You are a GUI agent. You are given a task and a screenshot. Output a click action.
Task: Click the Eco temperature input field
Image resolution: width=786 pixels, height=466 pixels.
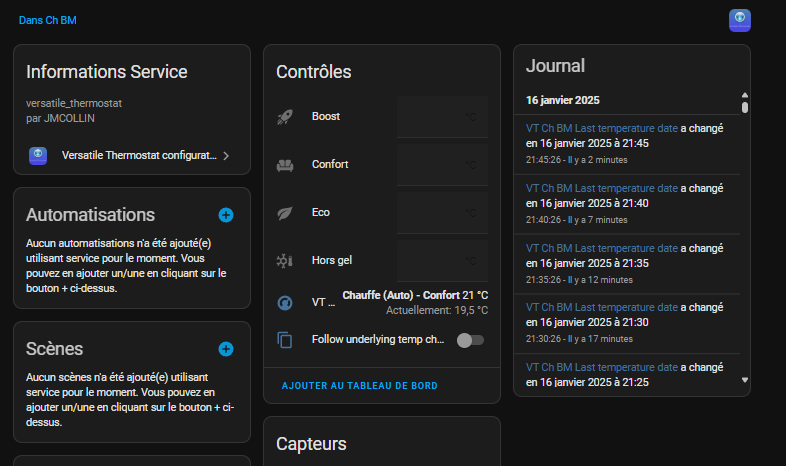click(x=441, y=212)
